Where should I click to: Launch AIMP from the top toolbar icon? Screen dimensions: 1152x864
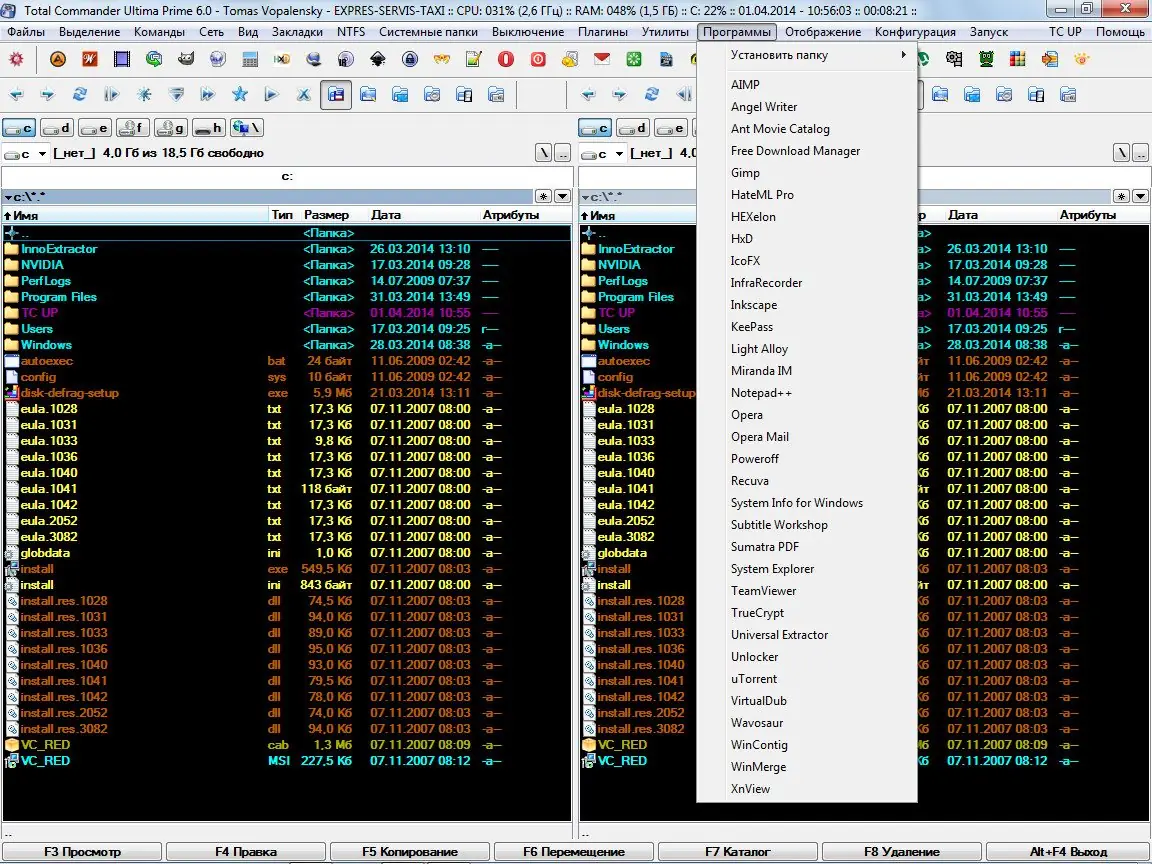(x=59, y=59)
